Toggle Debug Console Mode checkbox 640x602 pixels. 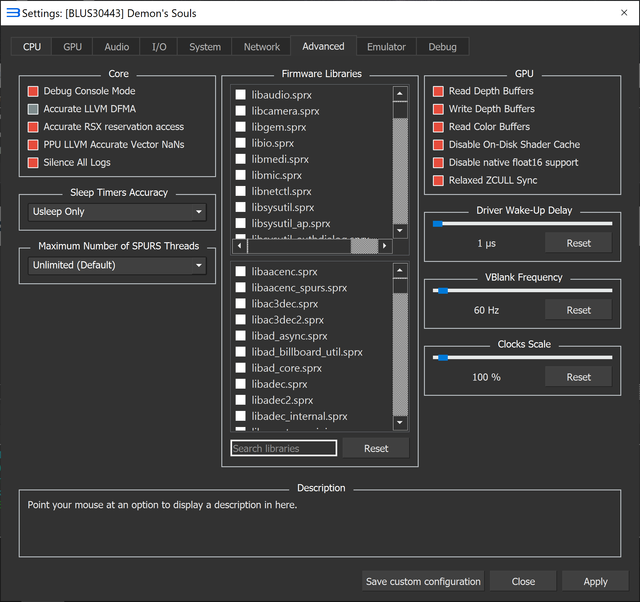(x=33, y=91)
